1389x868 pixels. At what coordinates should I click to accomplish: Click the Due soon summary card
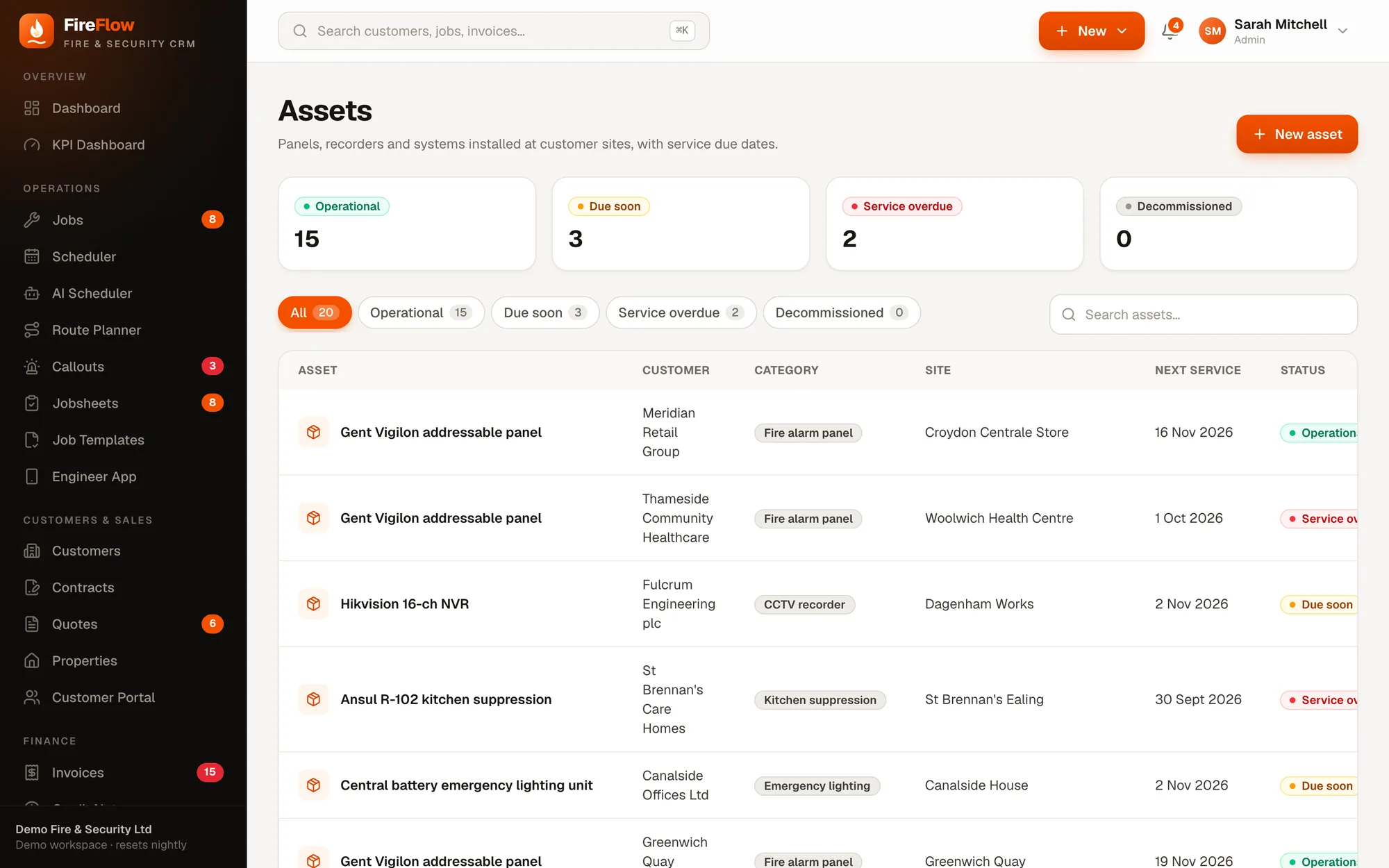click(681, 224)
